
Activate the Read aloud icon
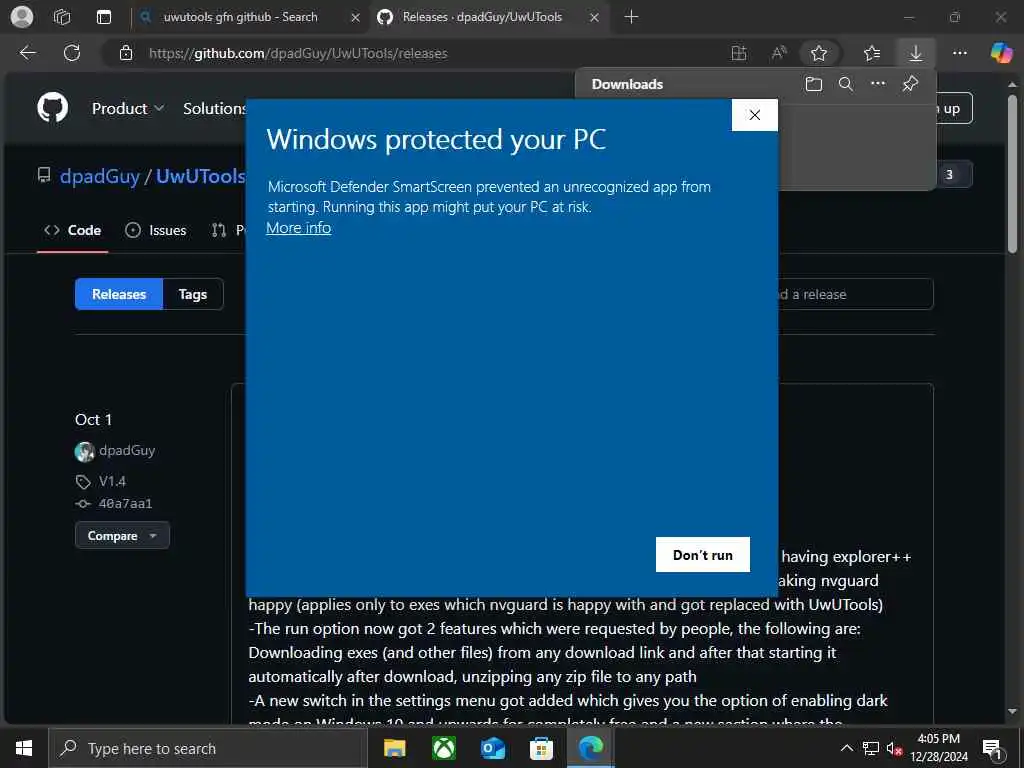click(778, 53)
